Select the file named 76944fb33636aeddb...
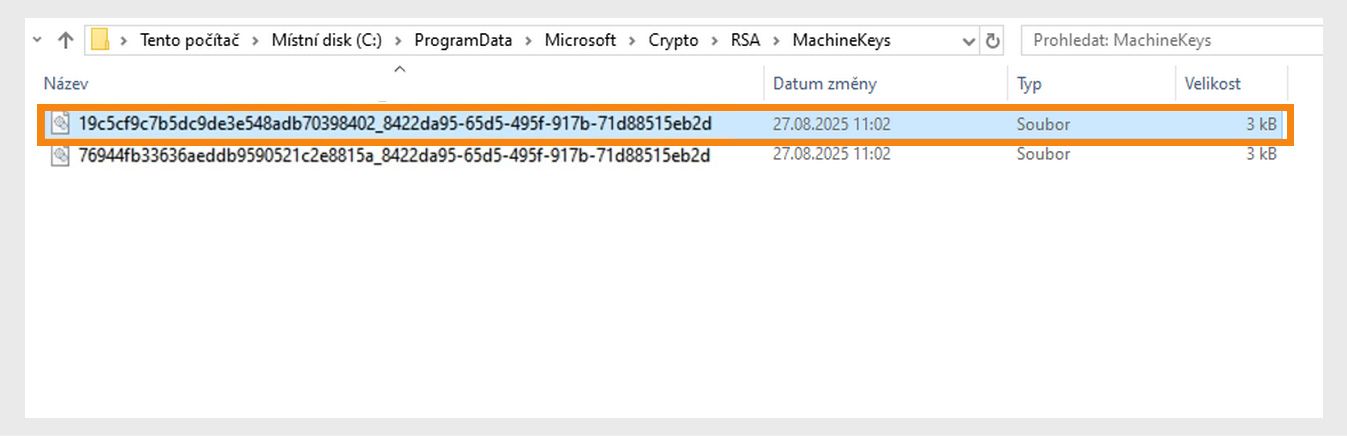Image resolution: width=1347 pixels, height=436 pixels. point(394,155)
